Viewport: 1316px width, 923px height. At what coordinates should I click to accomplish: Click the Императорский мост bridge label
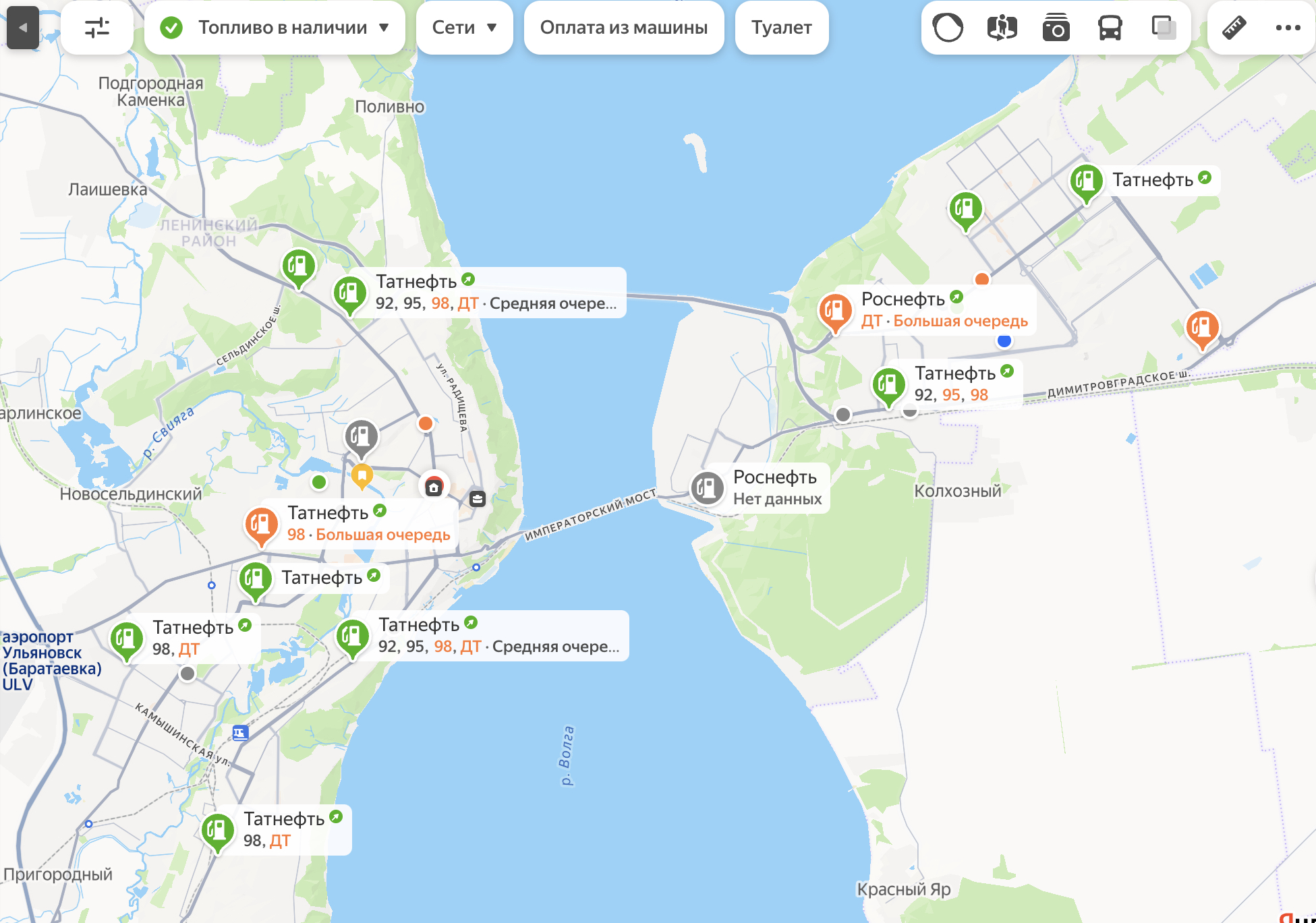click(x=590, y=514)
